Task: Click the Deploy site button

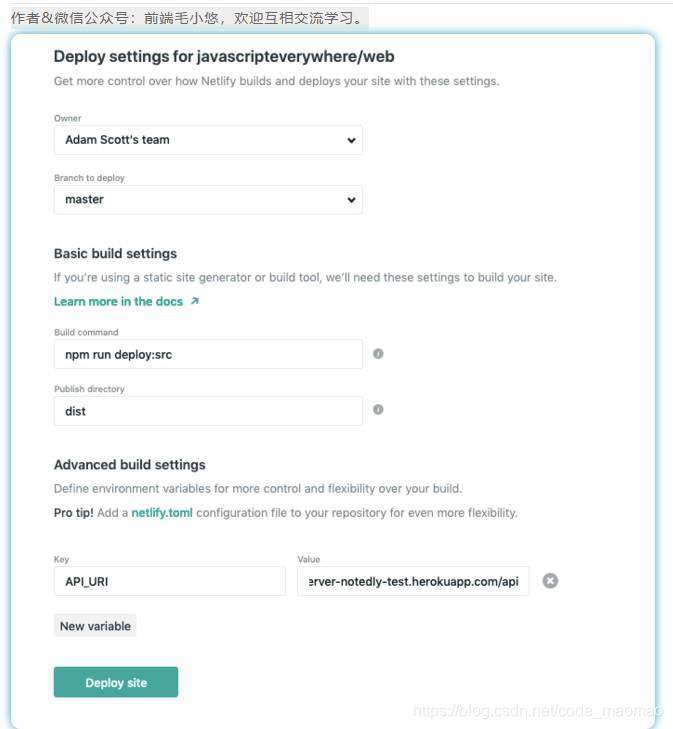Action: point(116,682)
